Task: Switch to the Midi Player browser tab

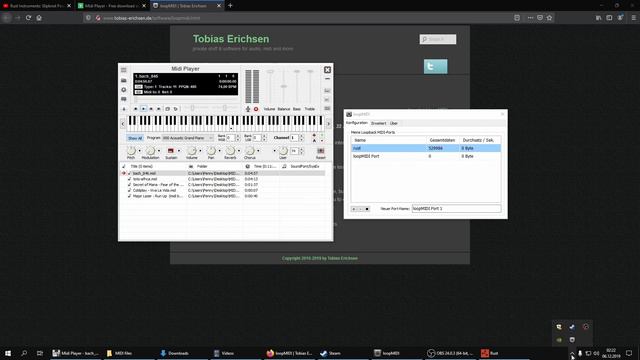Action: click(112, 6)
